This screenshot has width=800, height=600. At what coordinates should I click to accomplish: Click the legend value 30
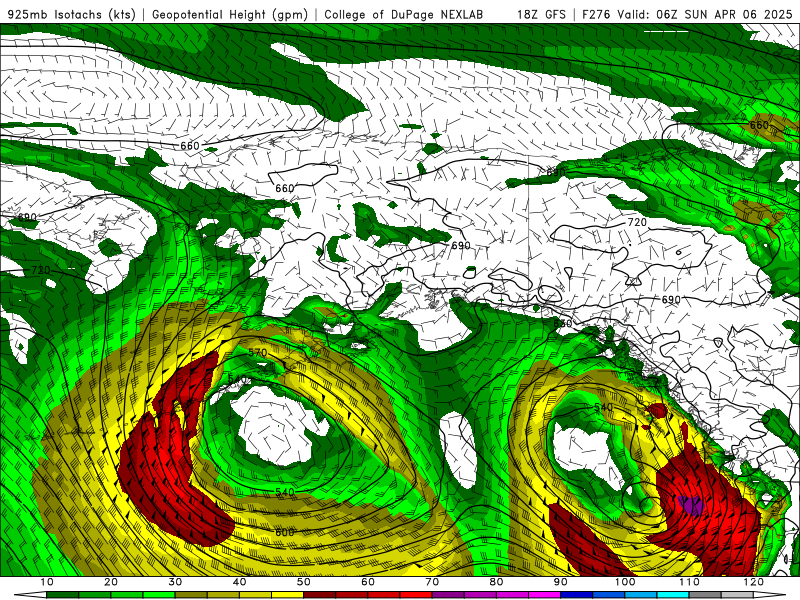[x=175, y=582]
